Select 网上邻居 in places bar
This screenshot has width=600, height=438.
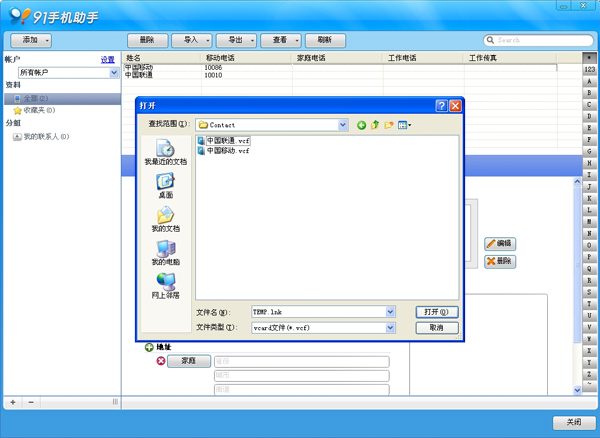[x=166, y=286]
